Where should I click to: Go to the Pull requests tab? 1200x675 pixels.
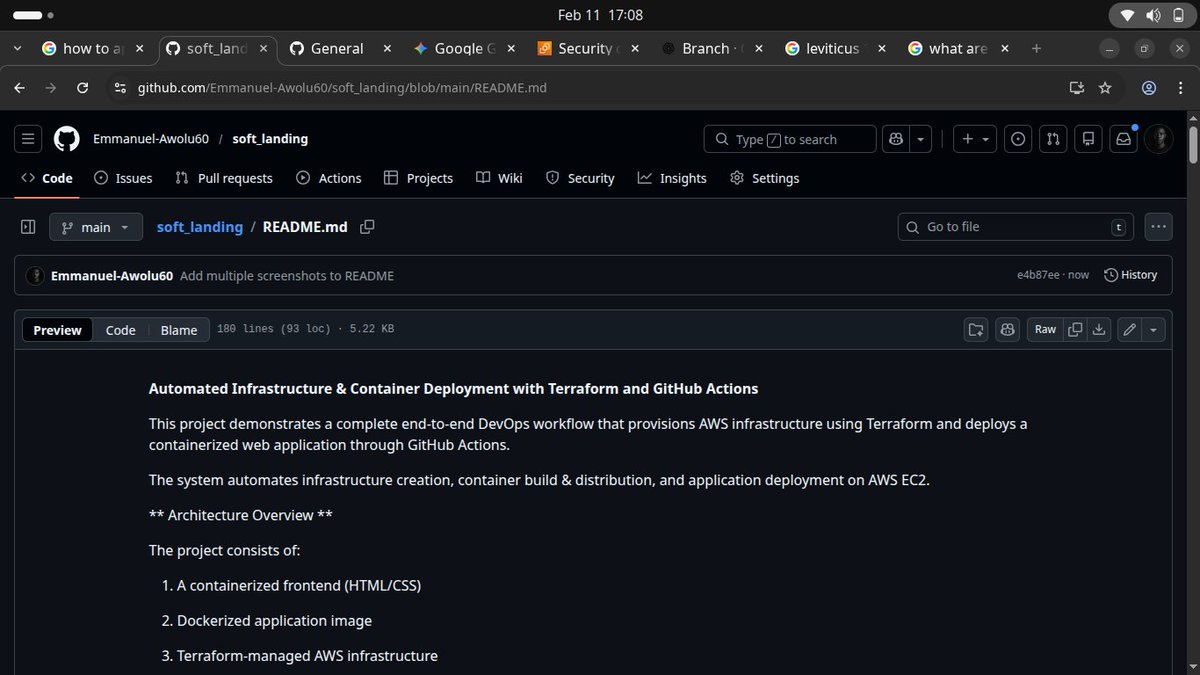pos(224,178)
